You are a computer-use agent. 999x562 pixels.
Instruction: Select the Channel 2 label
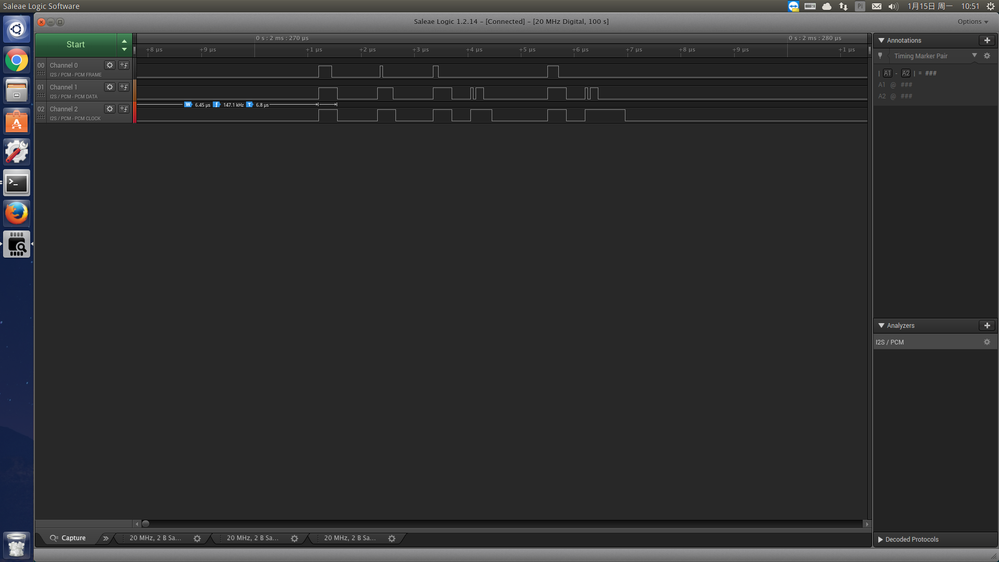point(64,109)
